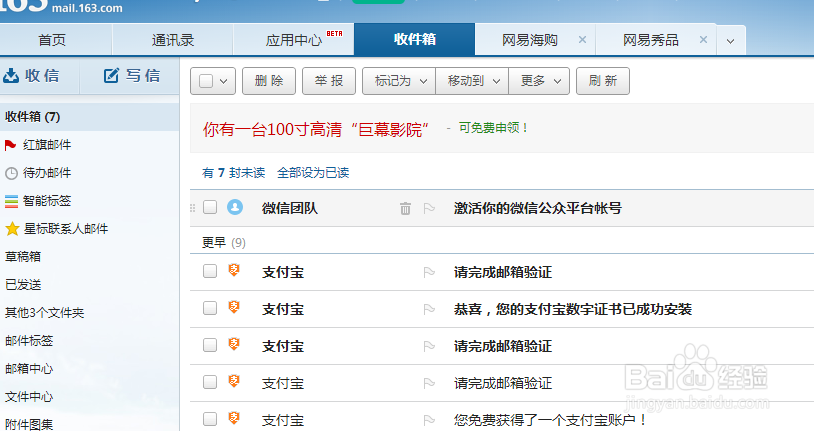Open 文件中心 in sidebar

click(x=29, y=397)
